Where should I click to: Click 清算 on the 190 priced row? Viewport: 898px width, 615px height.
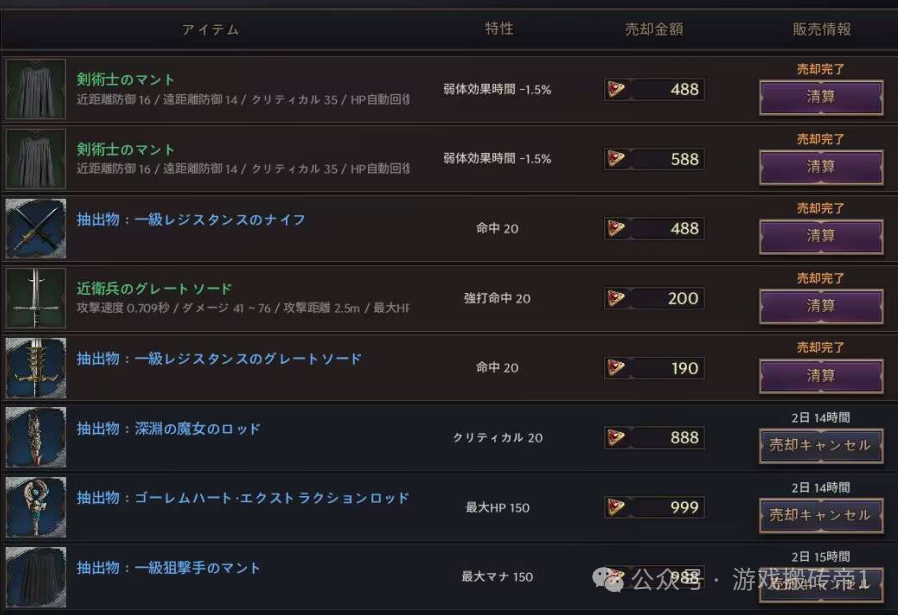[821, 376]
